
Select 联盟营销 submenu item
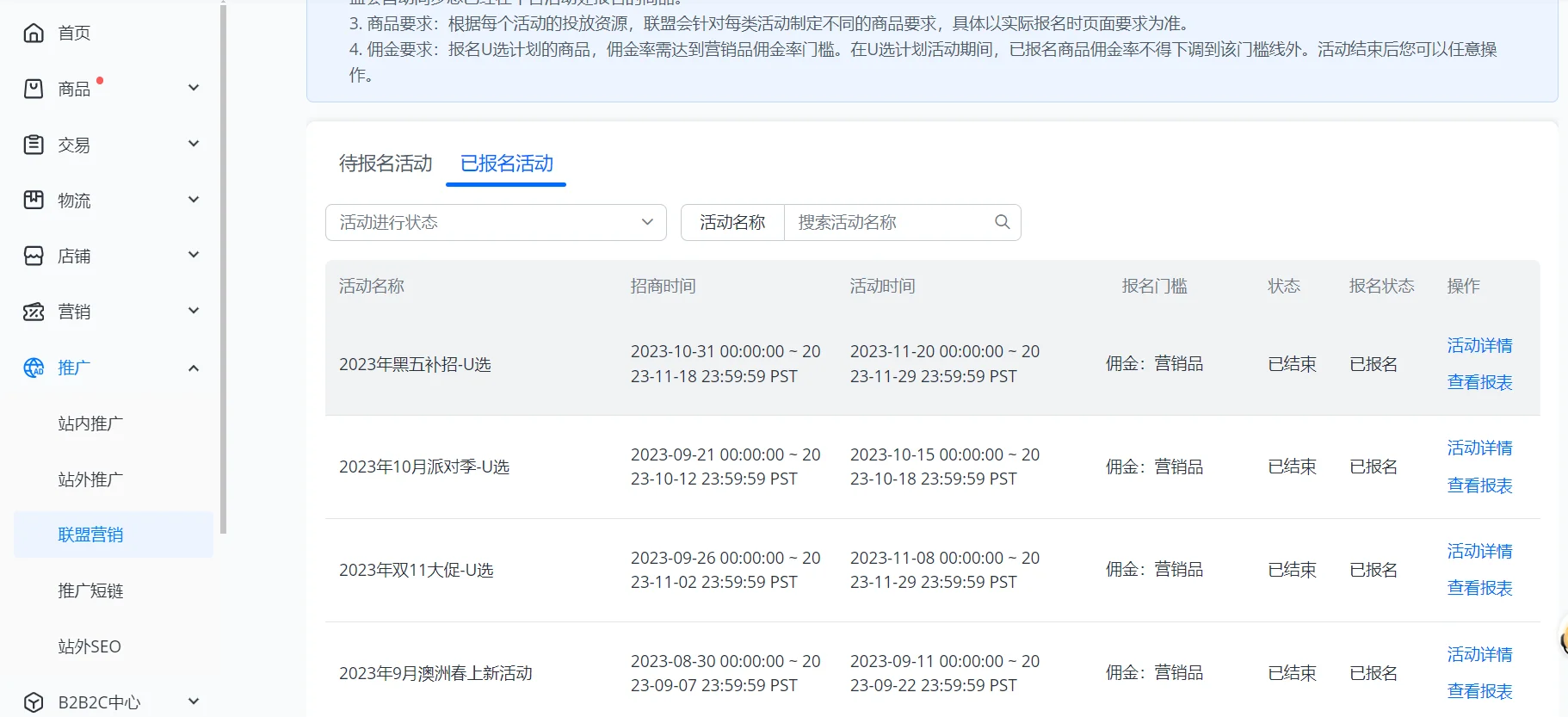[114, 535]
